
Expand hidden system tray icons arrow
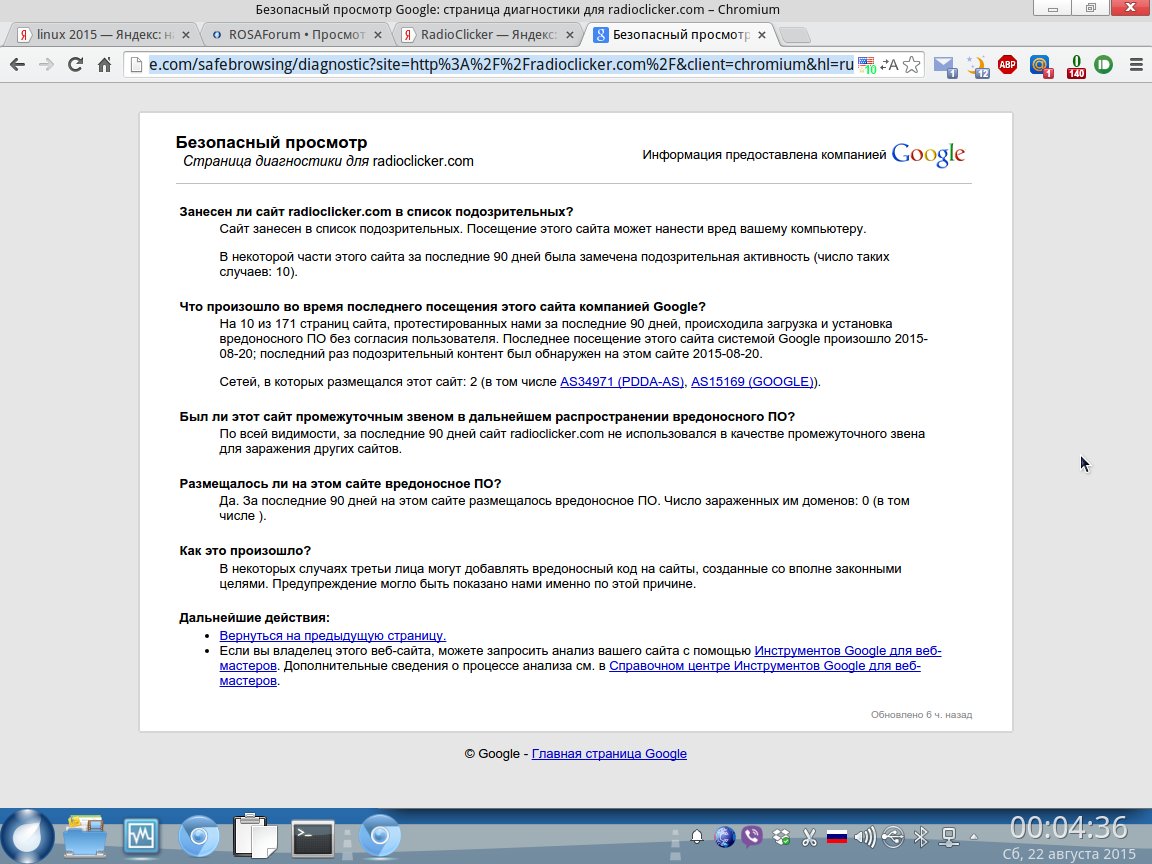[x=974, y=837]
